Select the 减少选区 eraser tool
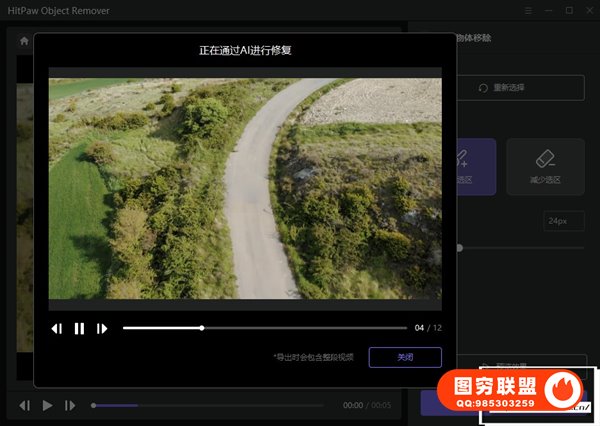This screenshot has width=600, height=426. pos(545,166)
